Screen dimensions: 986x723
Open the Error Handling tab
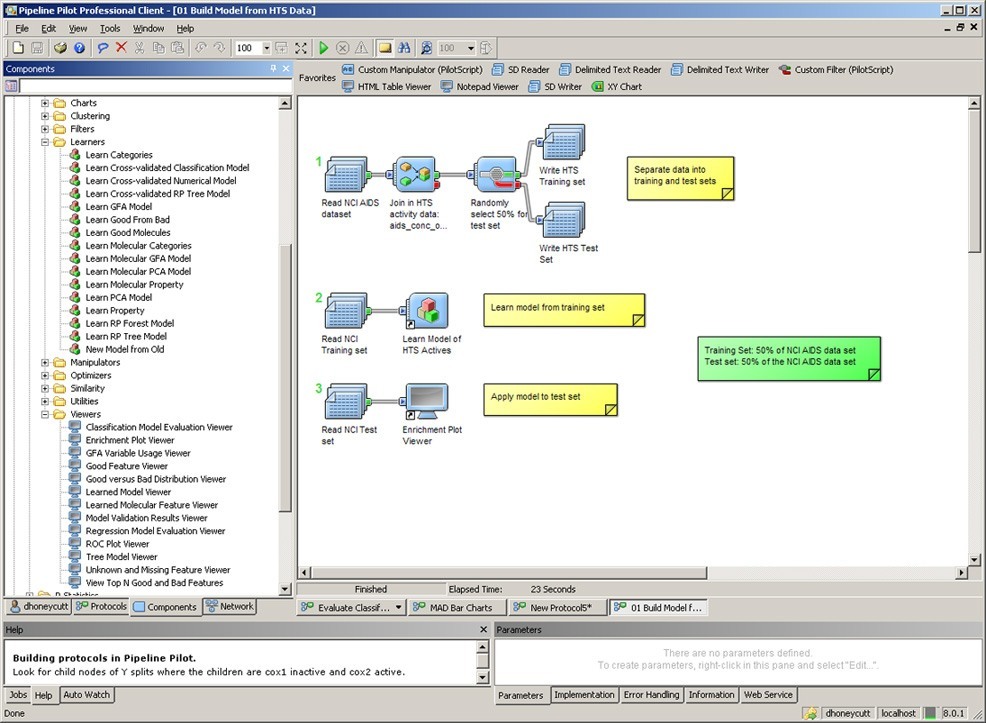pyautogui.click(x=651, y=695)
